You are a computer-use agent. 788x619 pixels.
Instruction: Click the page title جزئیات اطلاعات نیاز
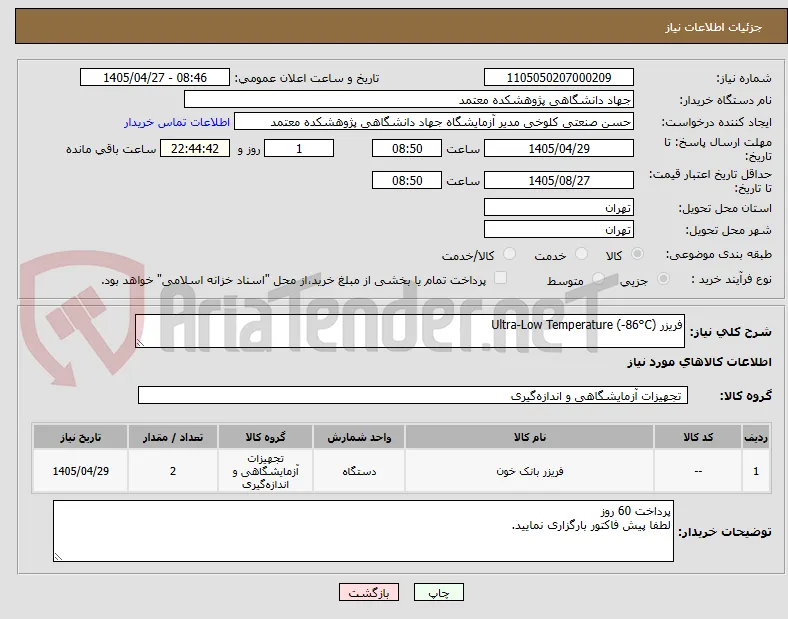[x=714, y=27]
